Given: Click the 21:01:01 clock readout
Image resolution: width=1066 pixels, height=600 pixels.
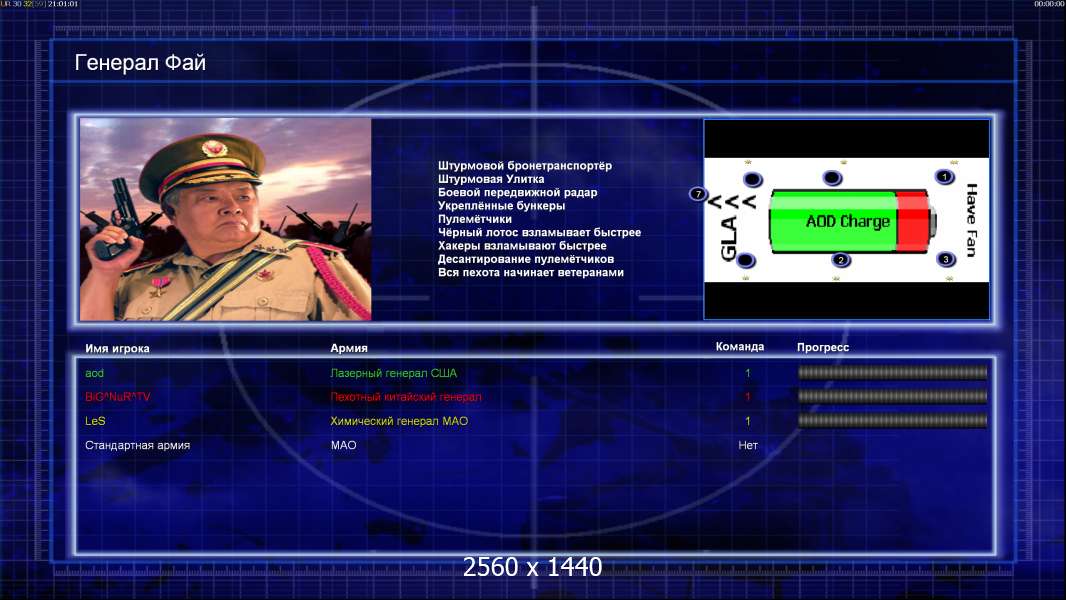Looking at the screenshot, I should tap(63, 4).
